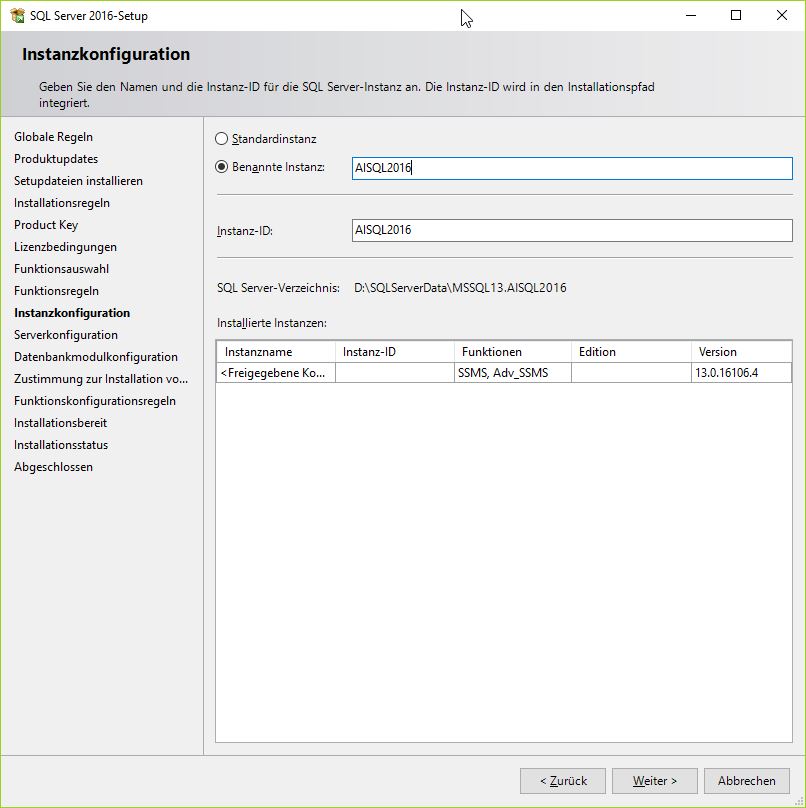The height and width of the screenshot is (808, 806).
Task: Continue with the Weiter button
Action: point(654,781)
